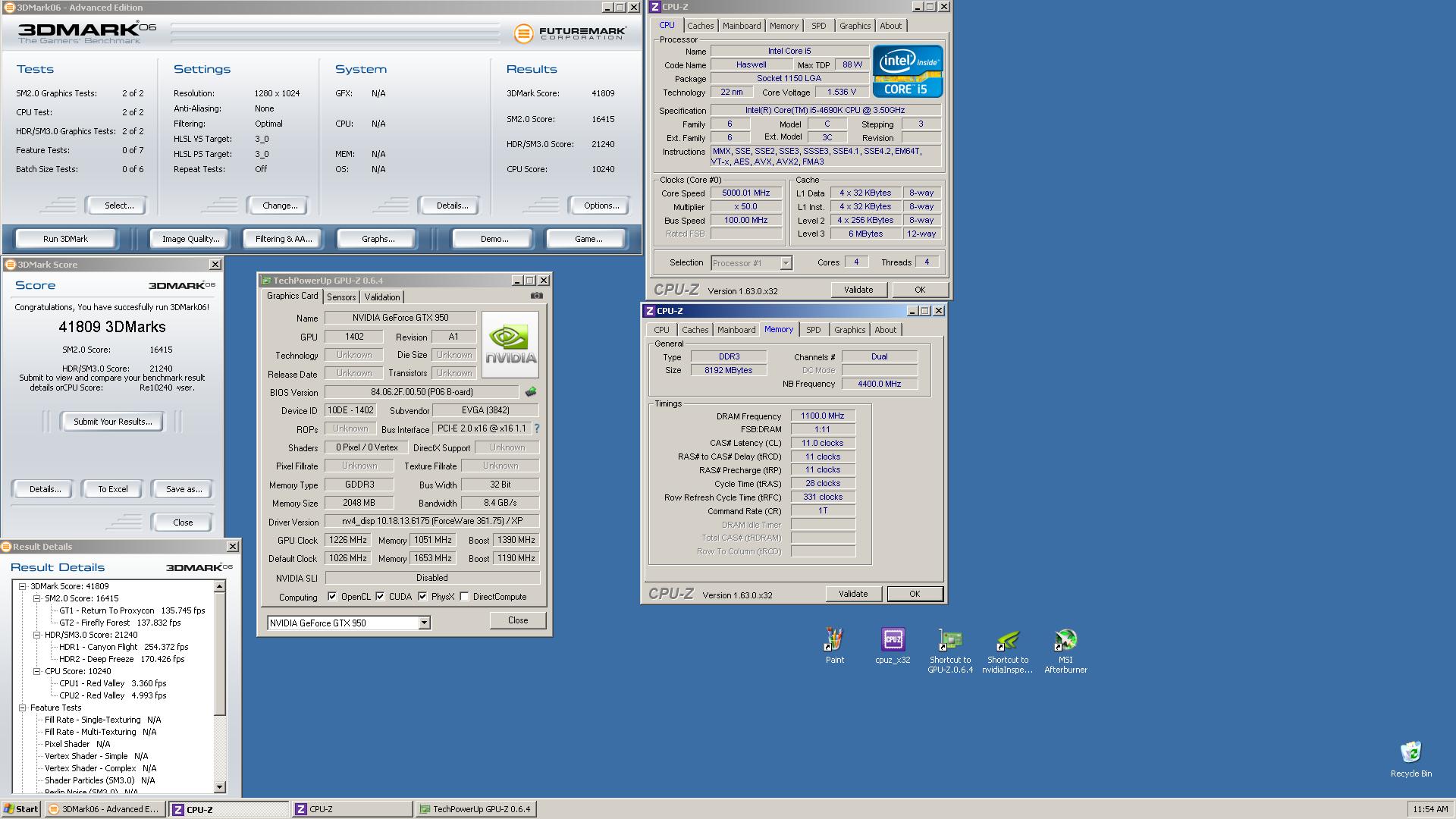Click the Result Details vertical scrollbar thumb
1456x819 pixels.
coord(220,654)
